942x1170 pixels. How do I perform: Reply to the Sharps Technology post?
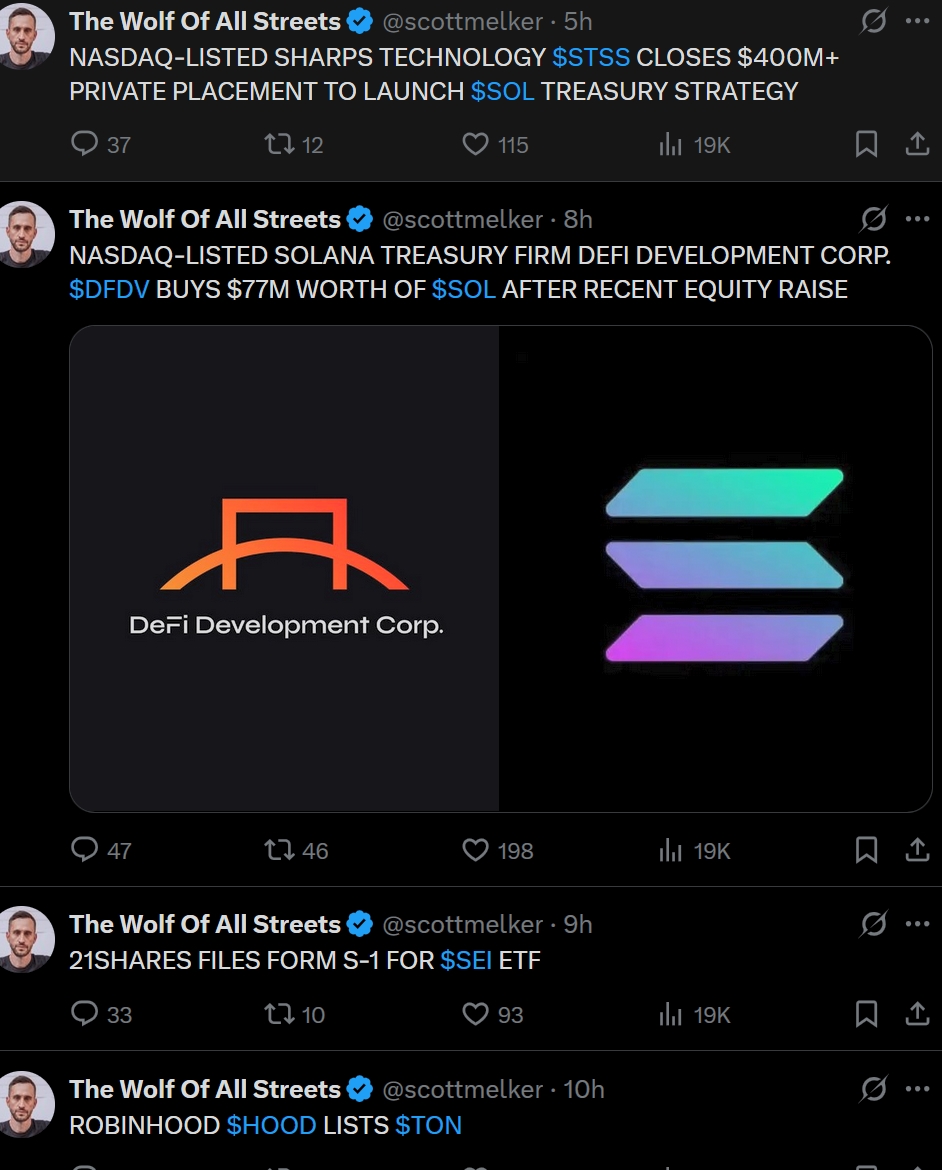pyautogui.click(x=85, y=145)
